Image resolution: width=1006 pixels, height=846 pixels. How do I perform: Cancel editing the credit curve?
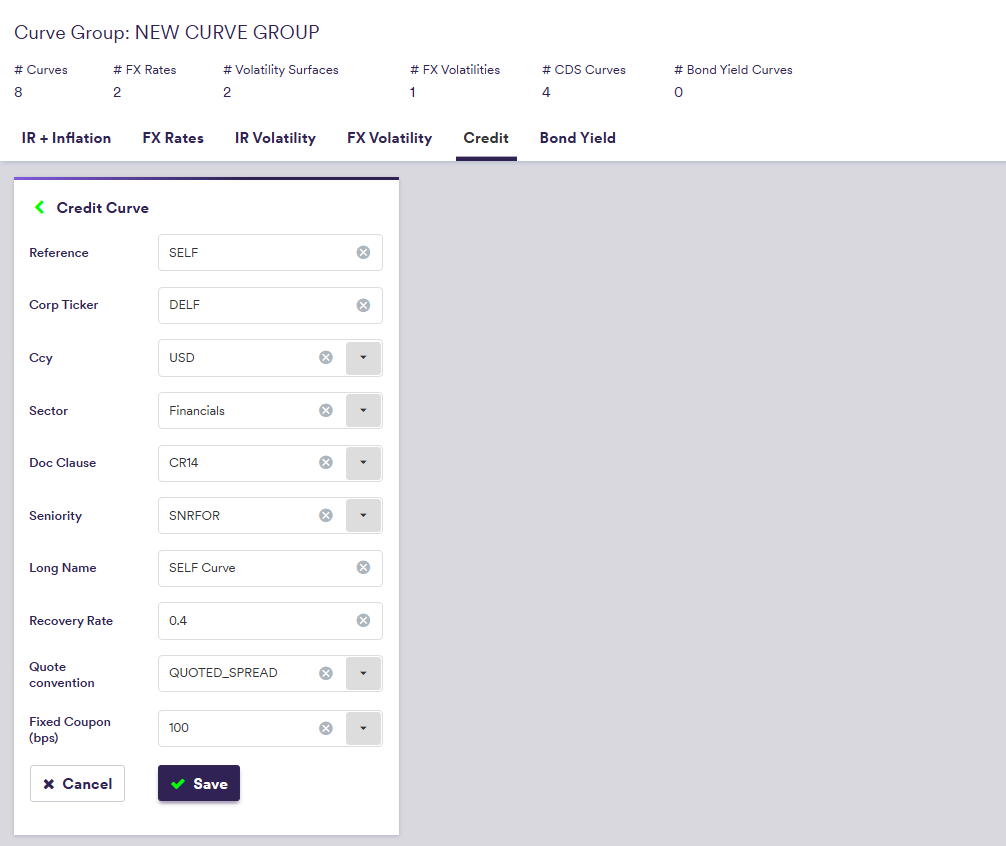pos(77,784)
